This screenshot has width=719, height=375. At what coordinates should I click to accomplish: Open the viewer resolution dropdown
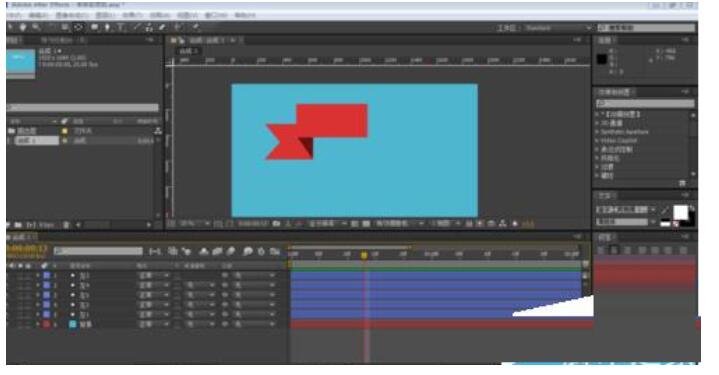(327, 224)
